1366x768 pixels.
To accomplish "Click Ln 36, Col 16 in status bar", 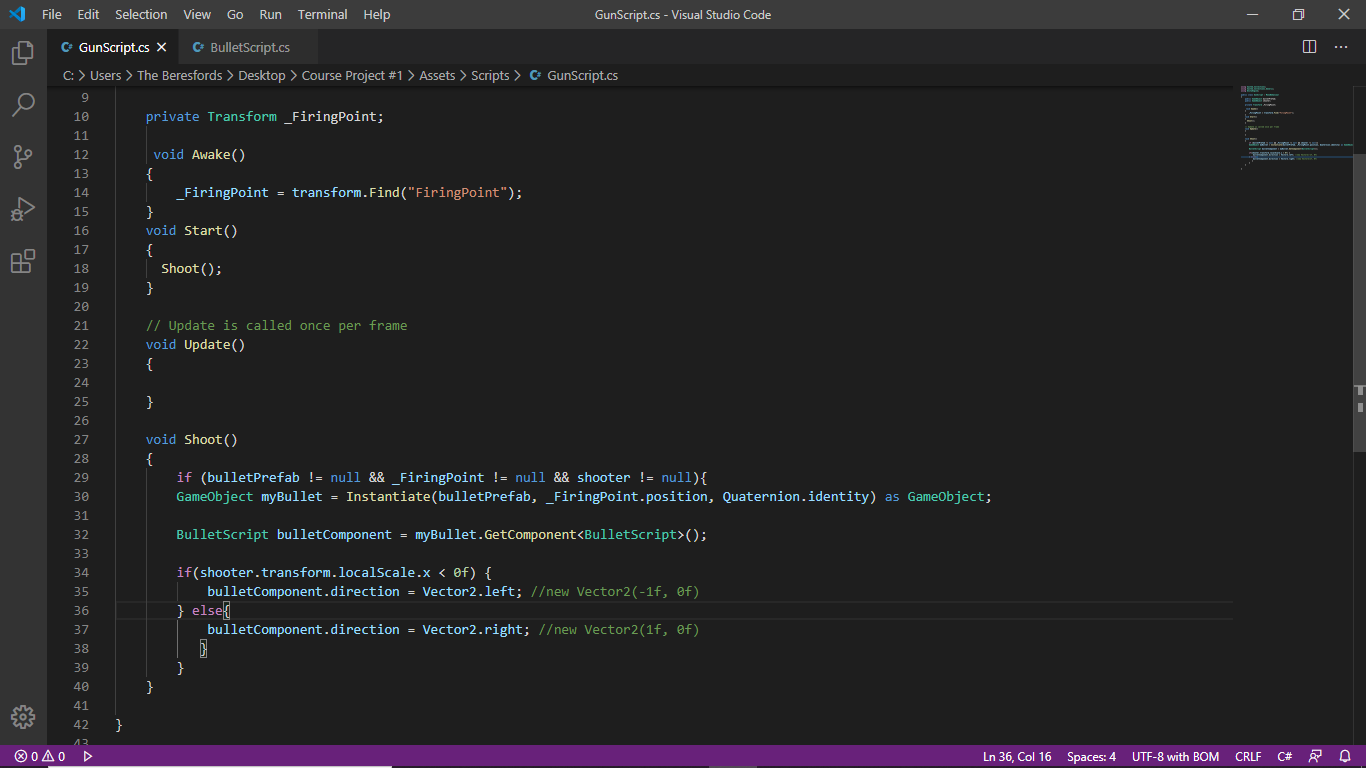I will point(1017,757).
